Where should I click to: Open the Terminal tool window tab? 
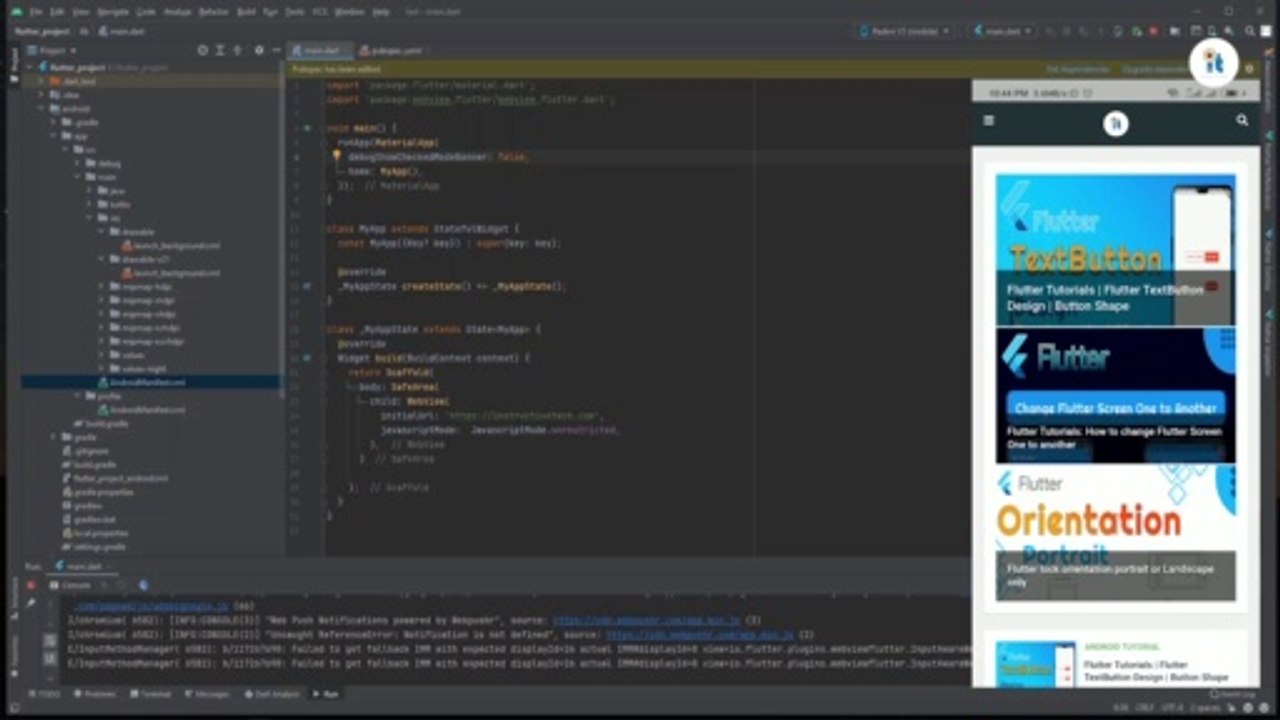151,693
